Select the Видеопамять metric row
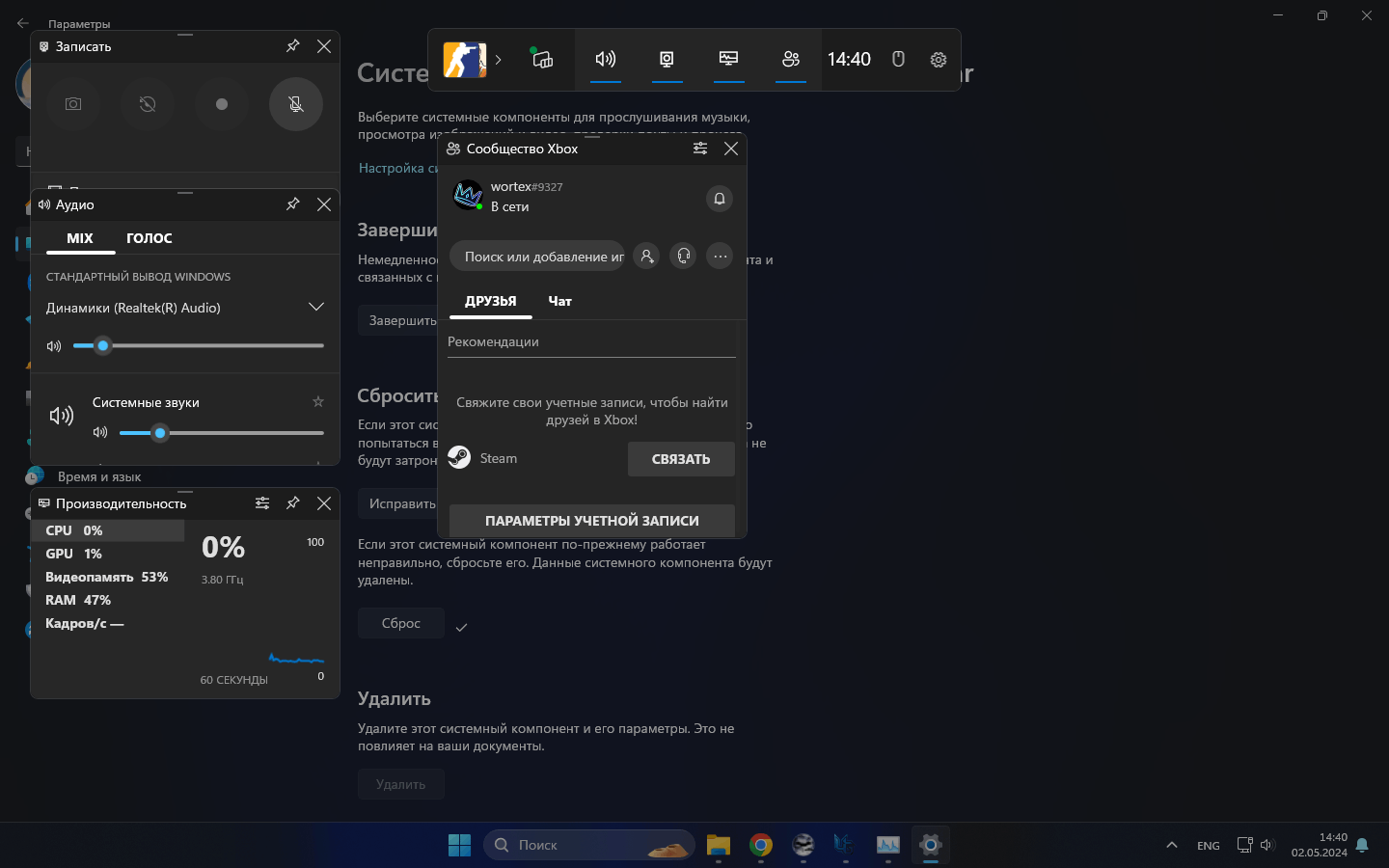 click(108, 577)
